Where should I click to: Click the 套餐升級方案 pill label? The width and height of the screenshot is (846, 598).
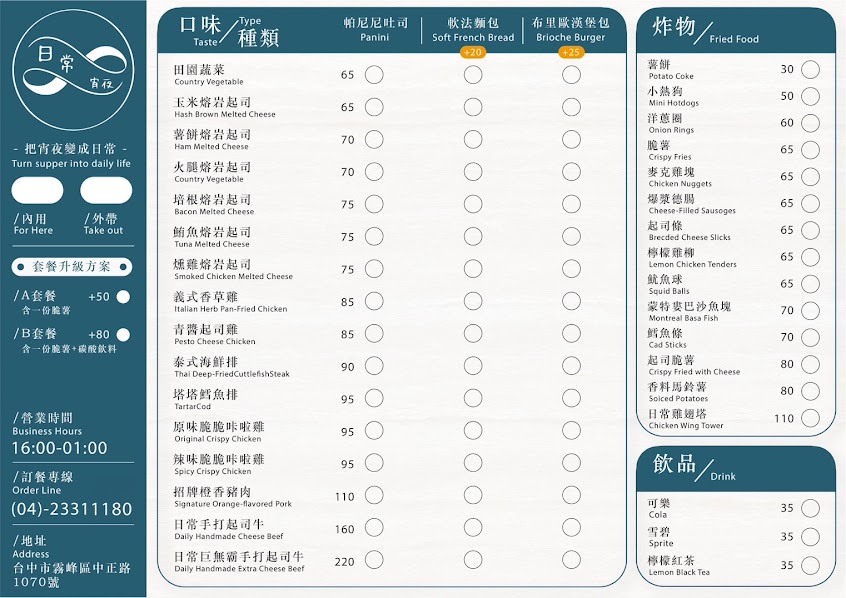pos(72,267)
